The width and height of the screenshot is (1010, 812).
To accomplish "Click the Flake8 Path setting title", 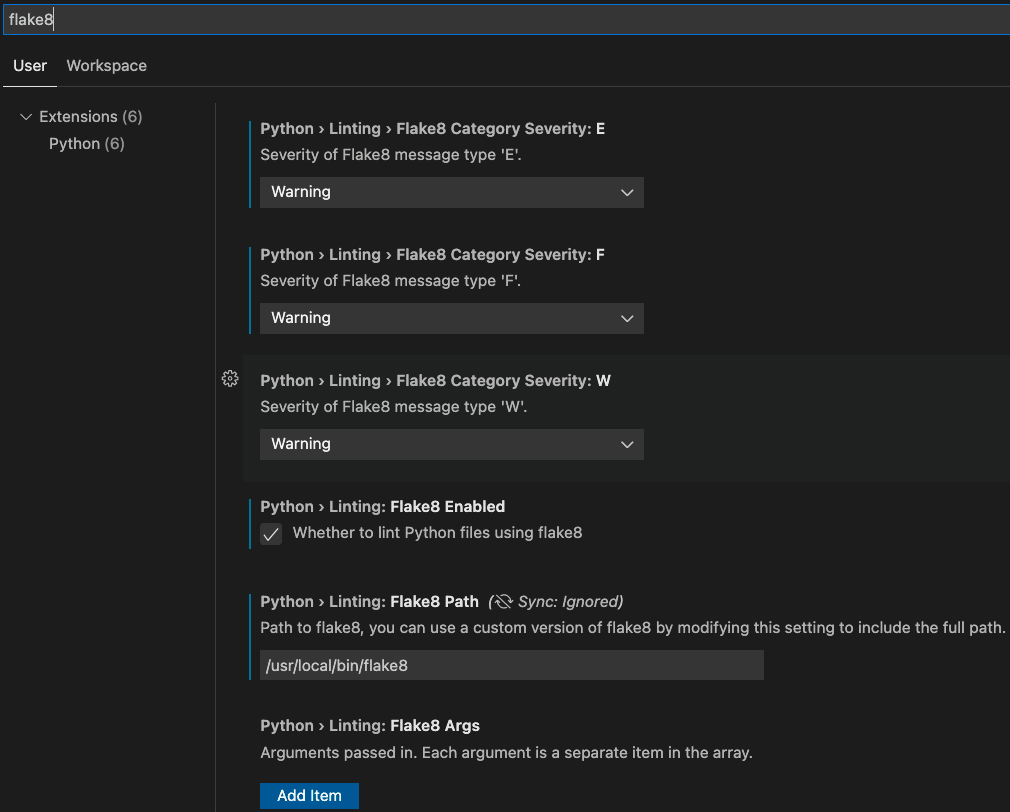I will (369, 601).
